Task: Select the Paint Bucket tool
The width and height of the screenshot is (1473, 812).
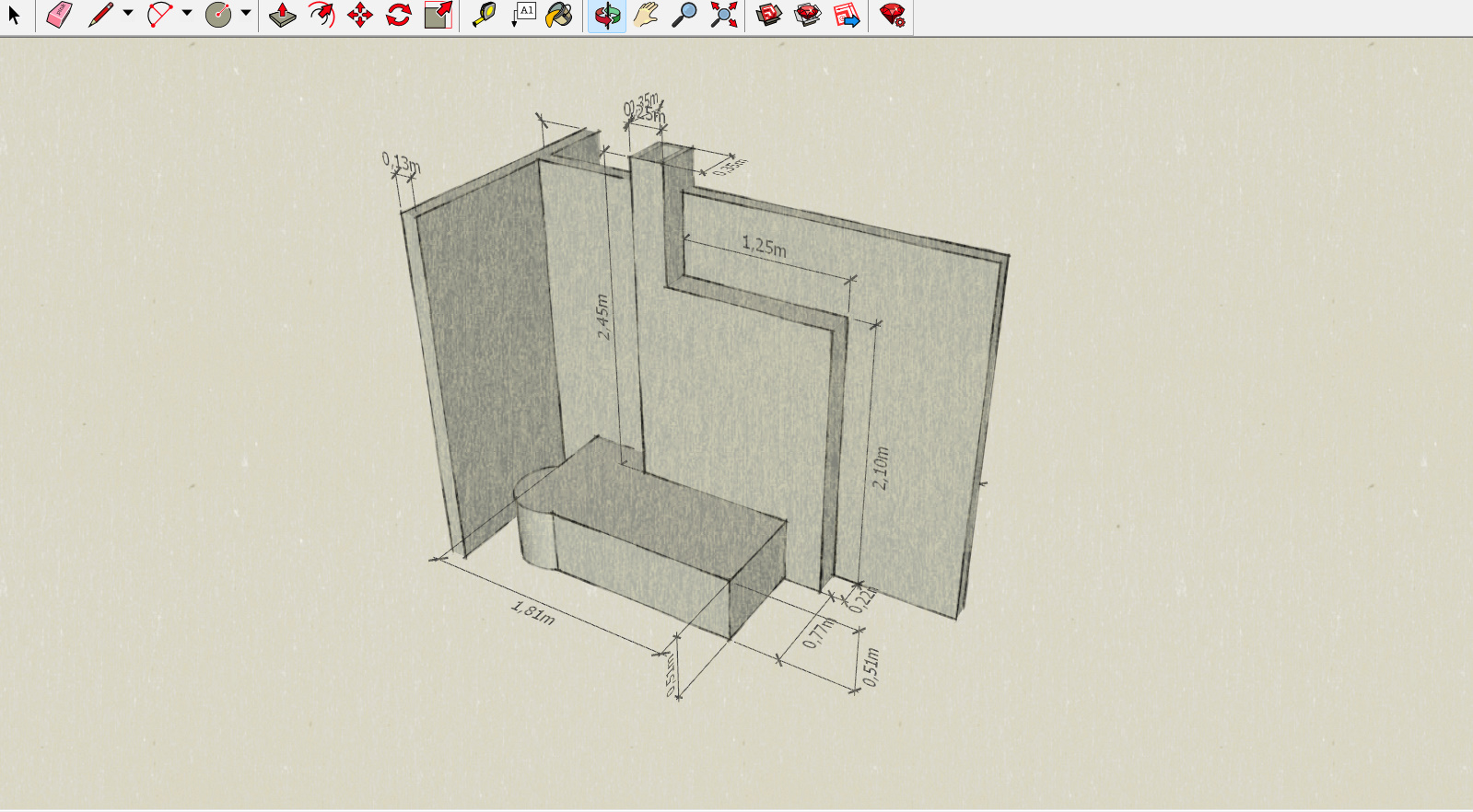Action: [559, 15]
